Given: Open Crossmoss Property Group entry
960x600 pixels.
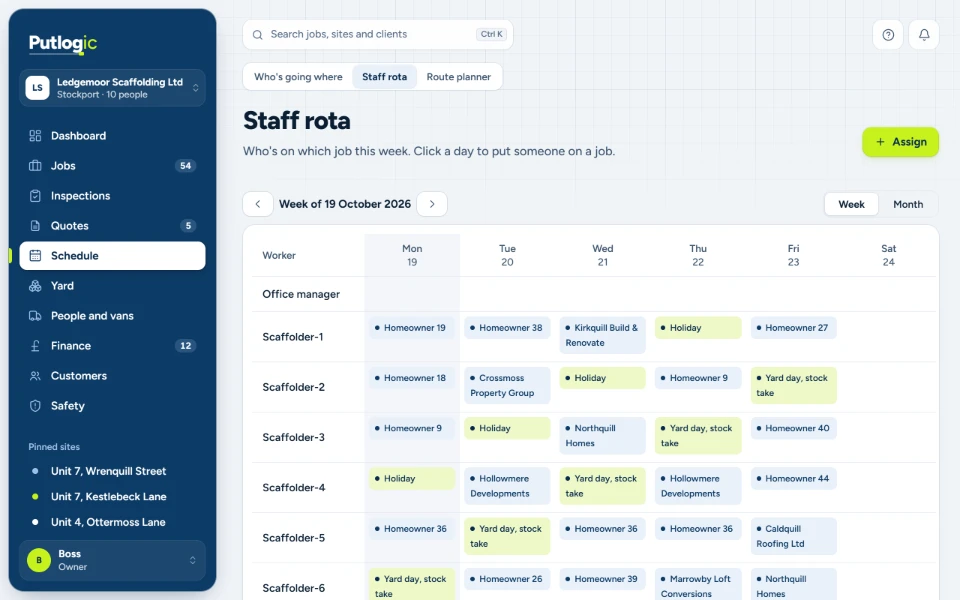Looking at the screenshot, I should coord(507,385).
